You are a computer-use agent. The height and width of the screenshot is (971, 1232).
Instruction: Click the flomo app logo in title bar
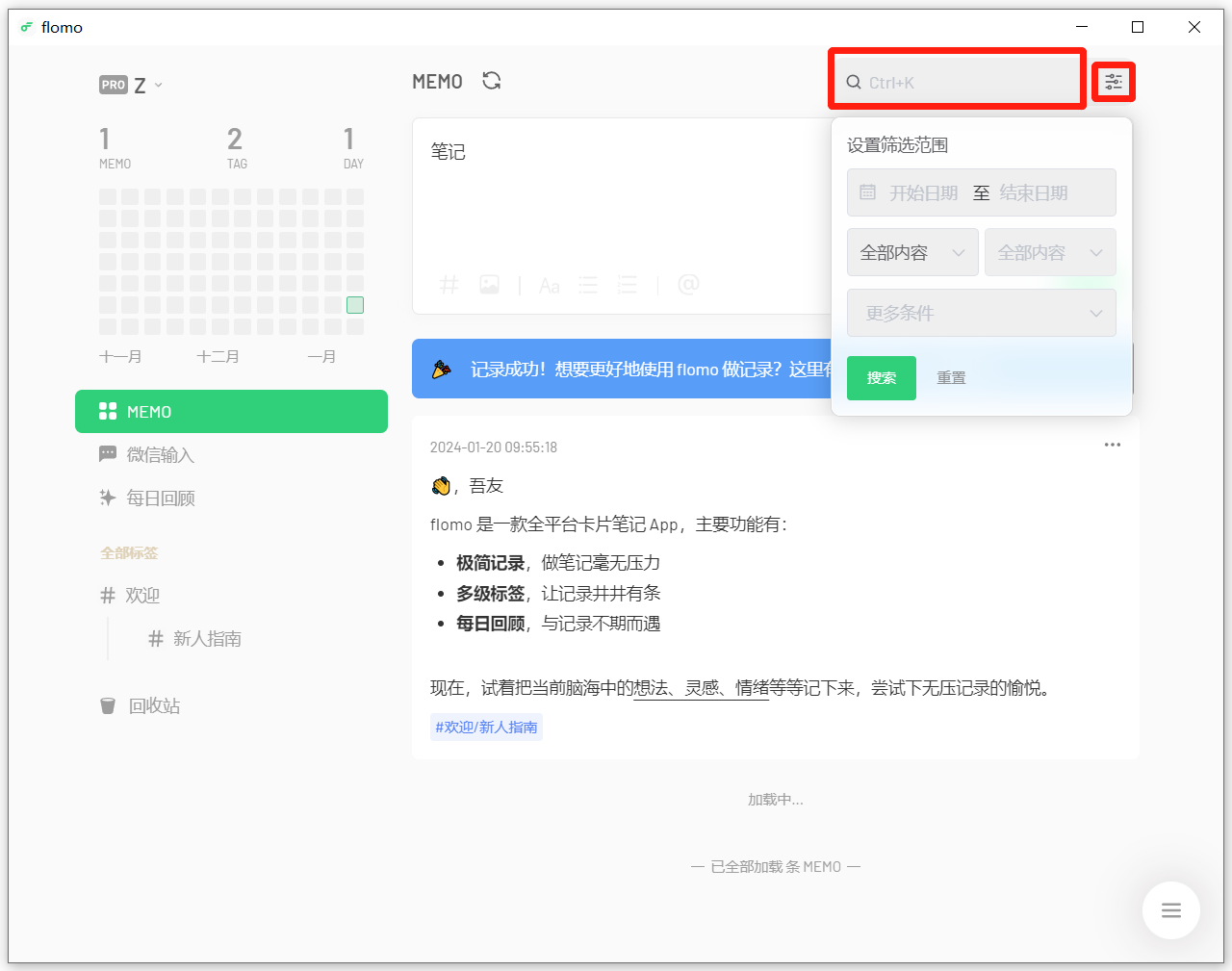tap(27, 27)
